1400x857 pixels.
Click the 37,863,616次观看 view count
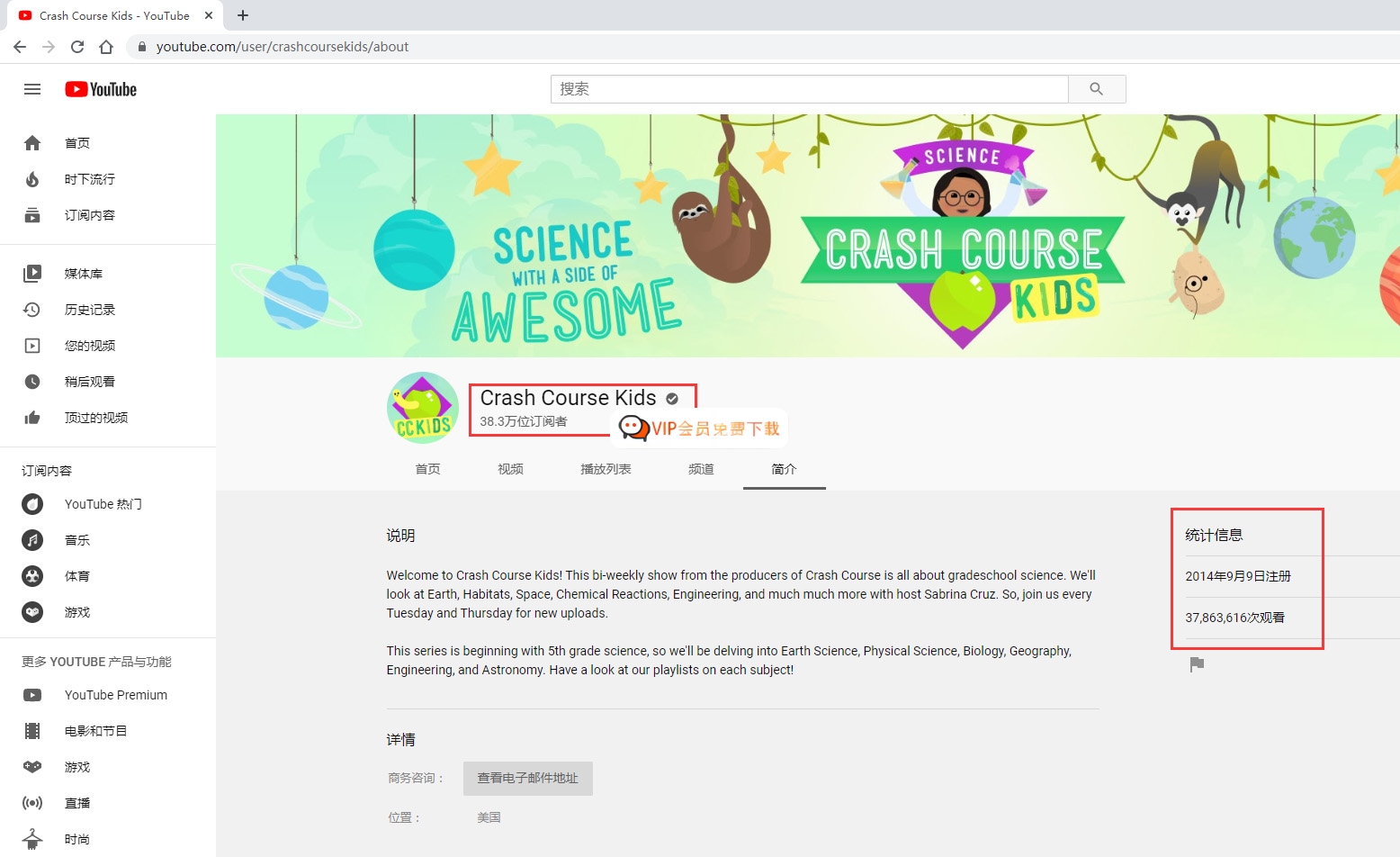tap(1234, 618)
